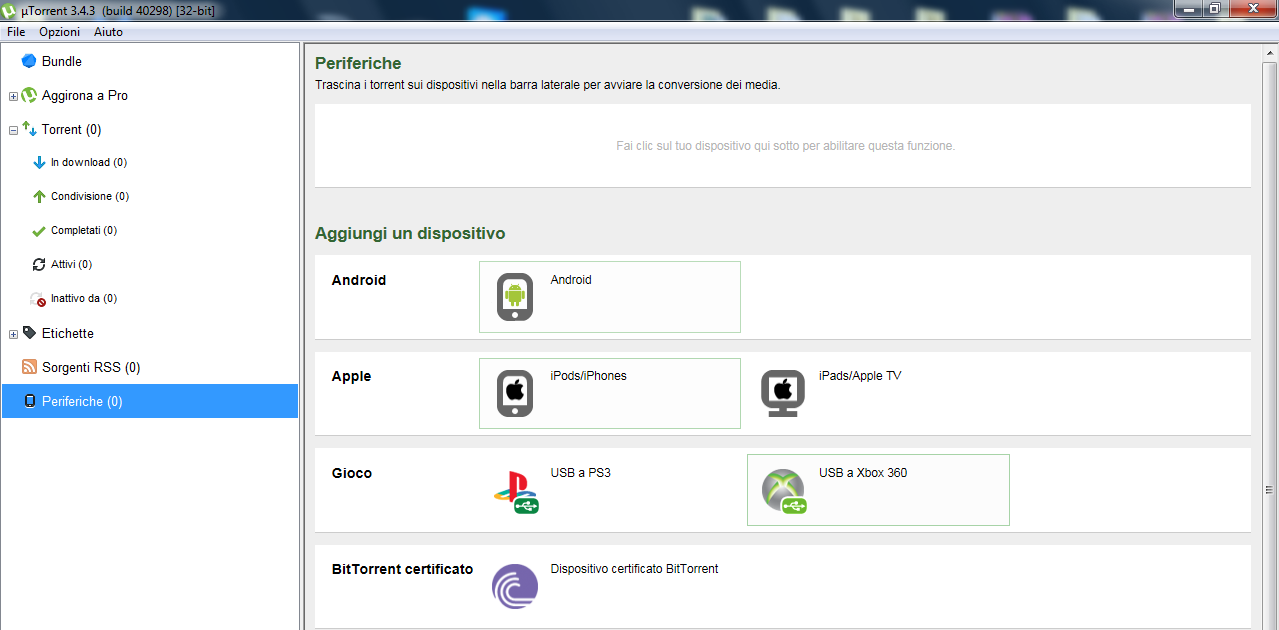Click the refresh arrows icon for Attivi

tap(39, 265)
